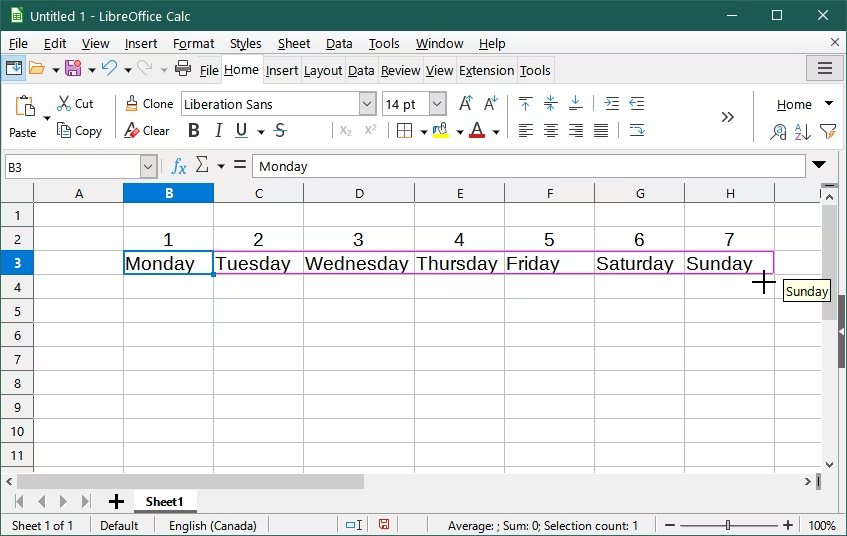The image size is (847, 536).
Task: Click the Save document icon
Action: (x=73, y=68)
